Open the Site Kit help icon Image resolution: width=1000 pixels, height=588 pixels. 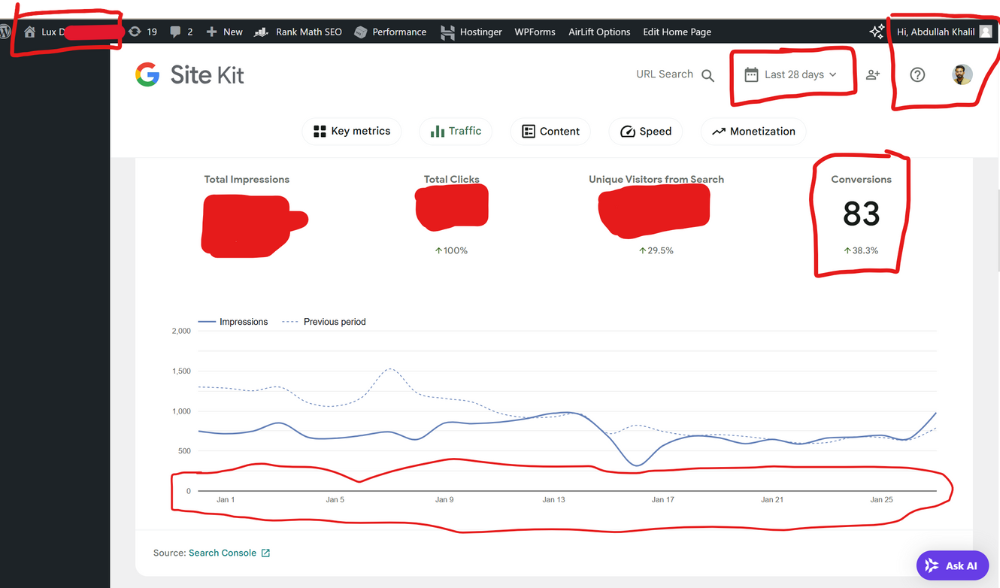[x=917, y=75]
